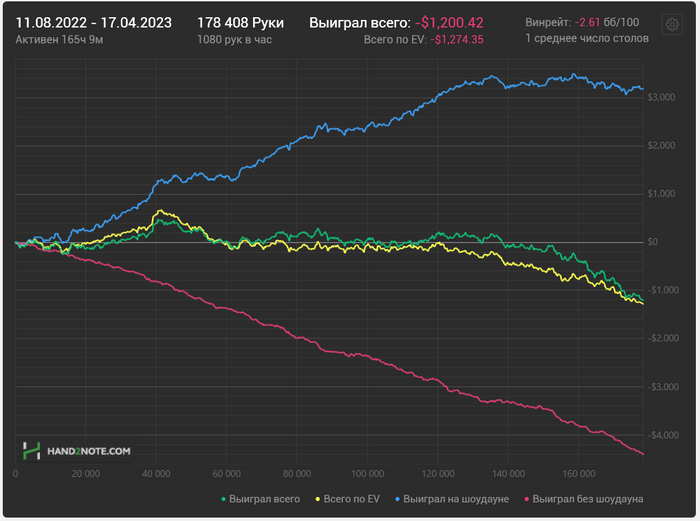The width and height of the screenshot is (700, 521).
Task: Click the winrate value -2.61 бб/100
Action: (607, 22)
